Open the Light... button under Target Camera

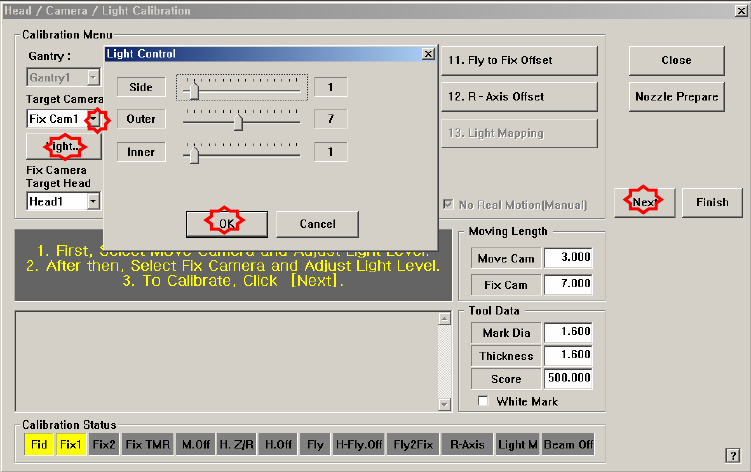tap(64, 147)
